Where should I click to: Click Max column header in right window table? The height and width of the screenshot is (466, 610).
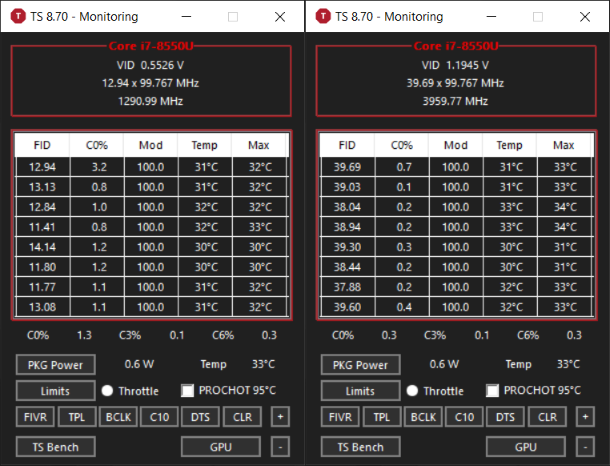[564, 145]
